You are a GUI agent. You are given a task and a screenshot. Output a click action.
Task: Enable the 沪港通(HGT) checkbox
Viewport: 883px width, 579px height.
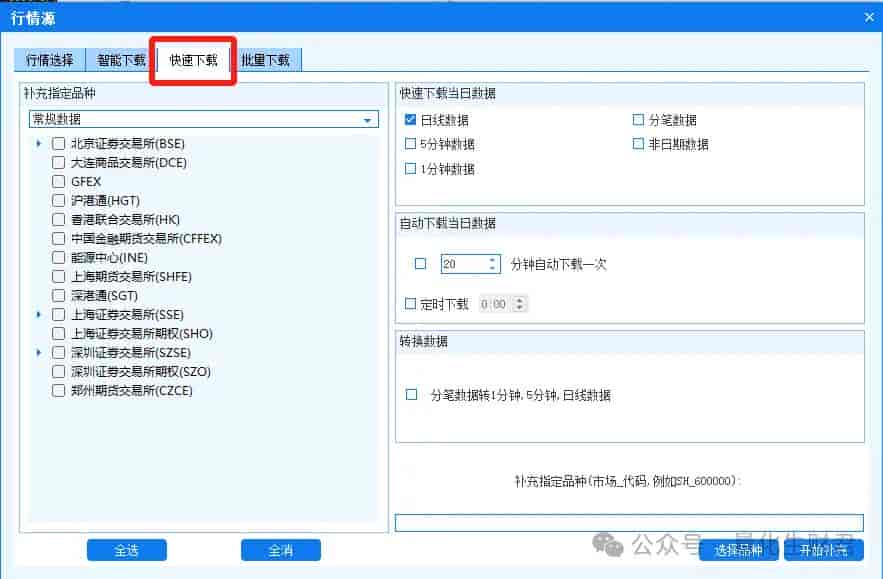pos(58,201)
